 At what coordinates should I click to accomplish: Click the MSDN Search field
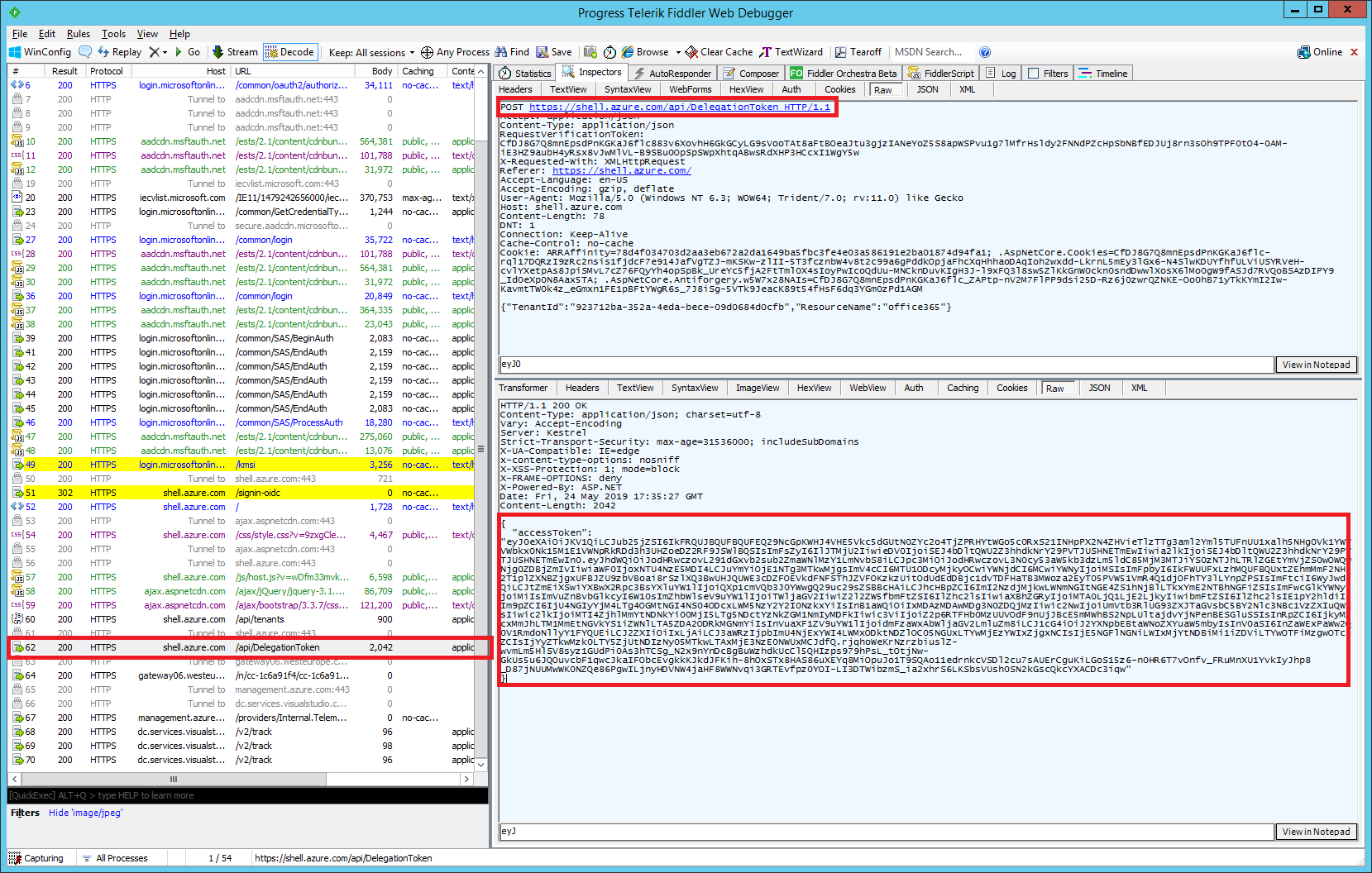click(x=932, y=52)
